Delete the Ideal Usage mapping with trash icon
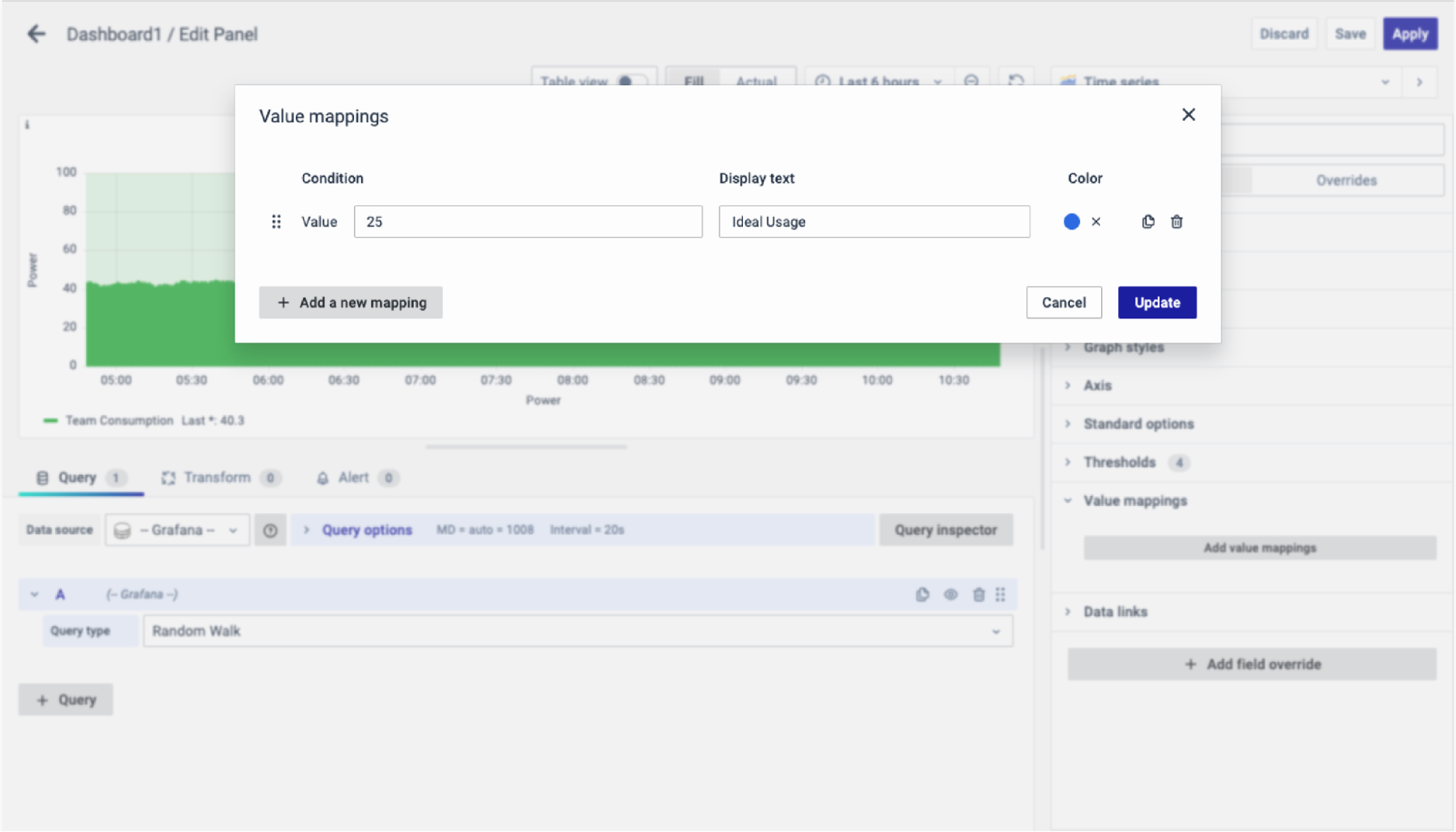1456x832 pixels. coord(1176,221)
